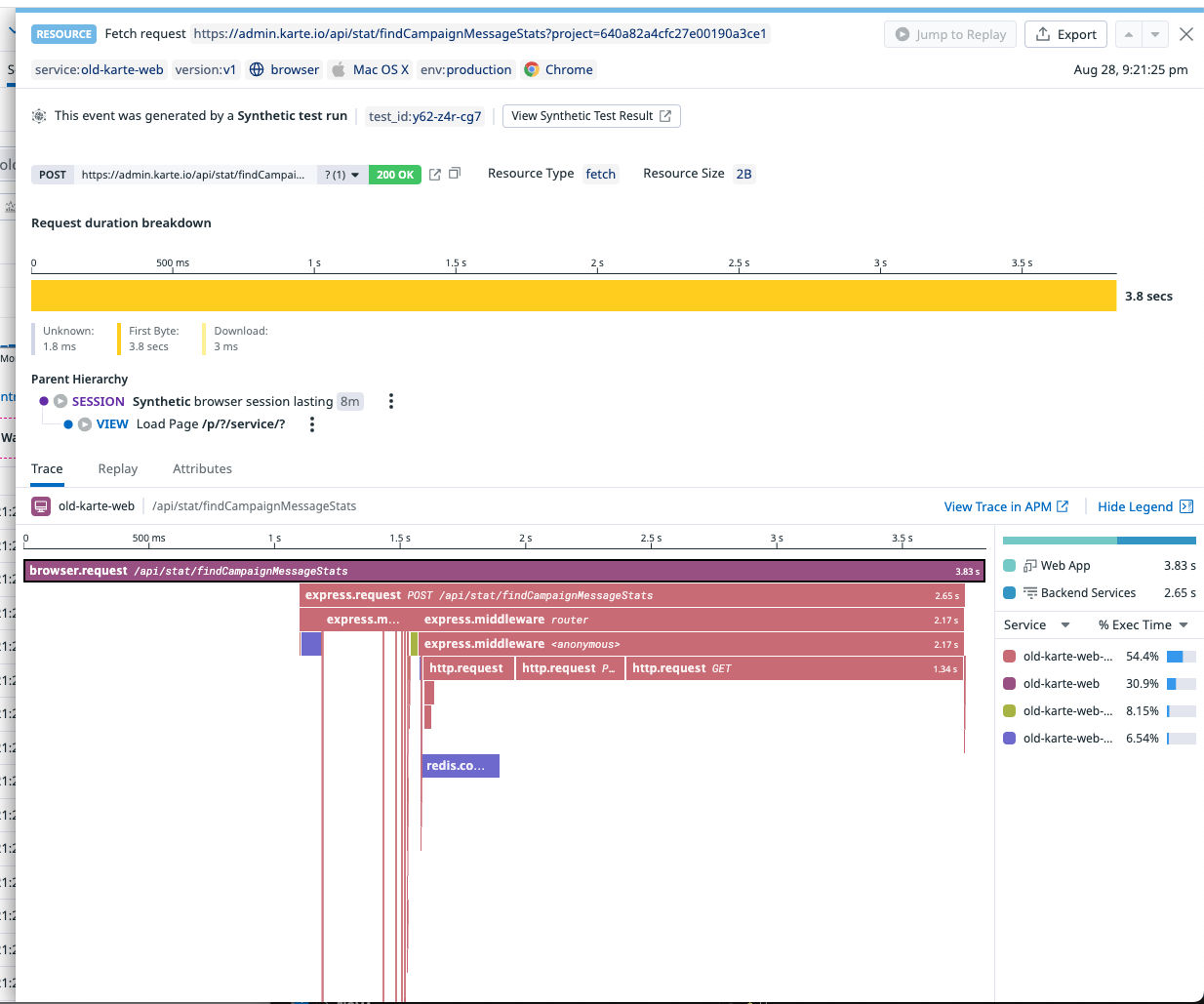
Task: Select the test_id:y62-z4r-cg7 tag
Action: click(x=424, y=116)
